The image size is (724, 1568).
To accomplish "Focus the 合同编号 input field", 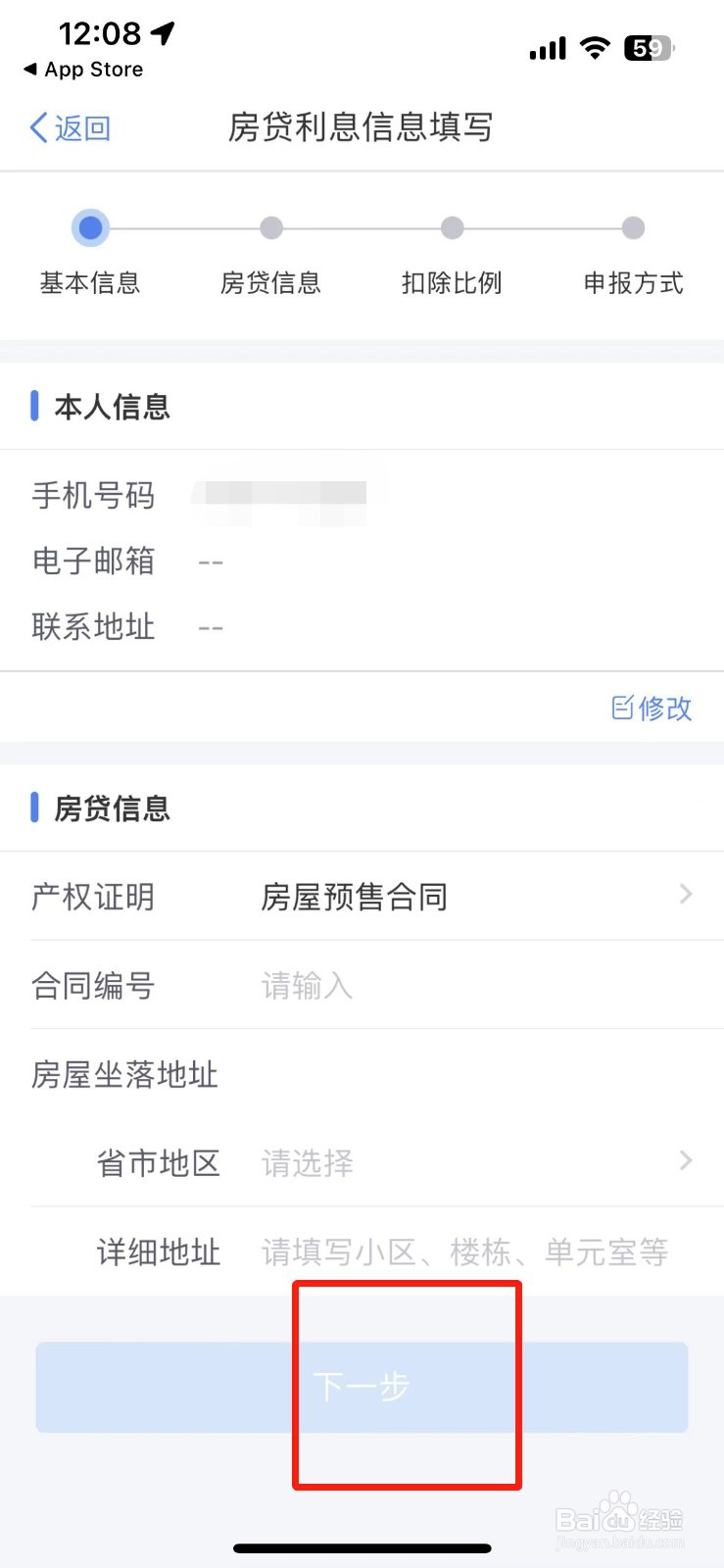I will coord(477,985).
